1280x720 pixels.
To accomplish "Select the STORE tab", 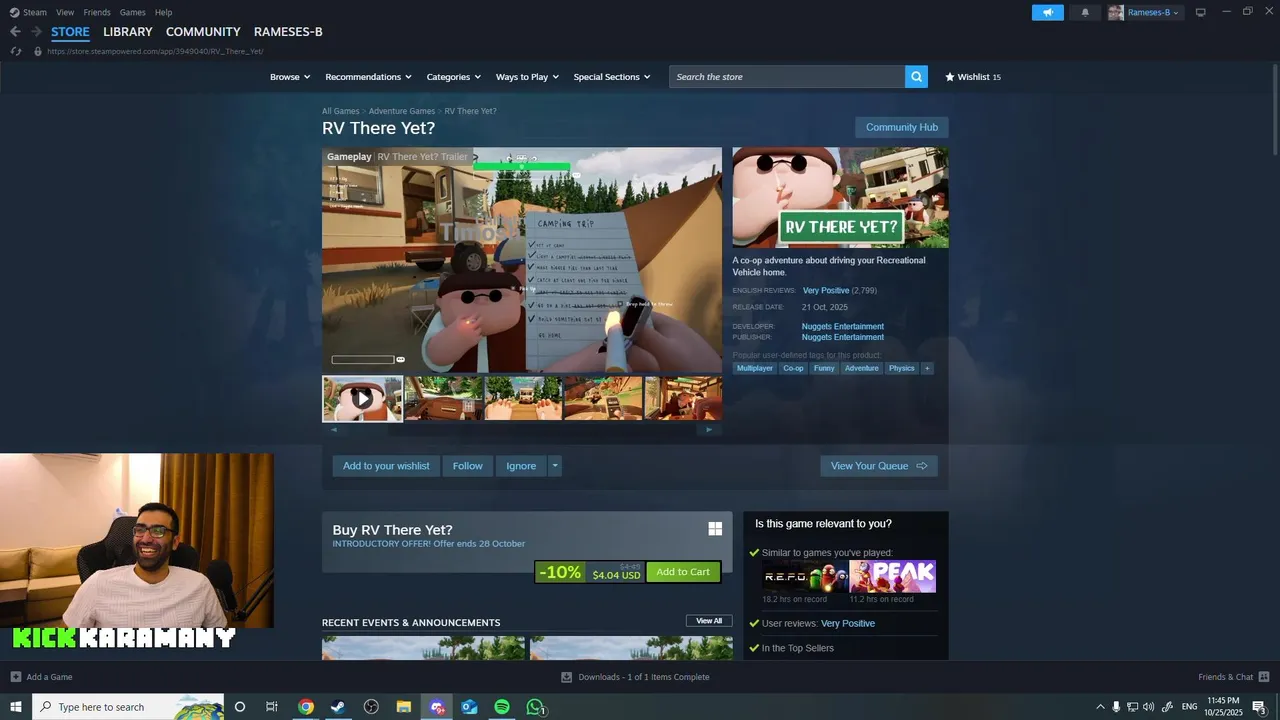I will coord(70,32).
